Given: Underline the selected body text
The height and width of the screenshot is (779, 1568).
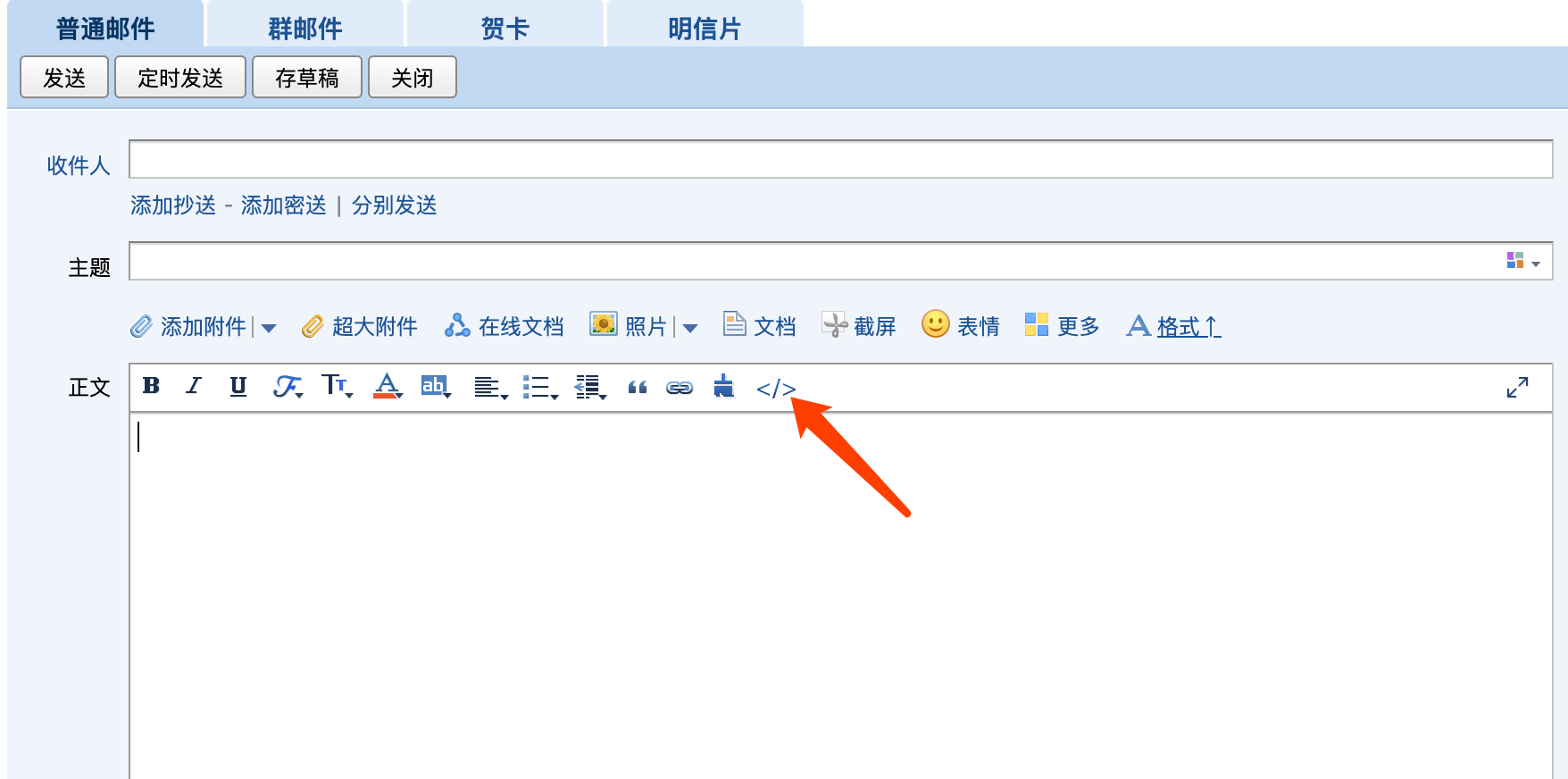Looking at the screenshot, I should pos(238,386).
